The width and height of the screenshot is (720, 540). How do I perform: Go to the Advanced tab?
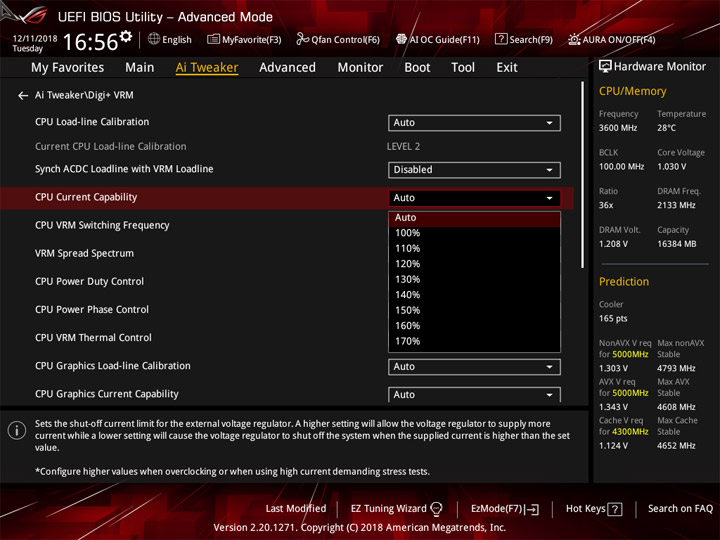click(x=287, y=68)
